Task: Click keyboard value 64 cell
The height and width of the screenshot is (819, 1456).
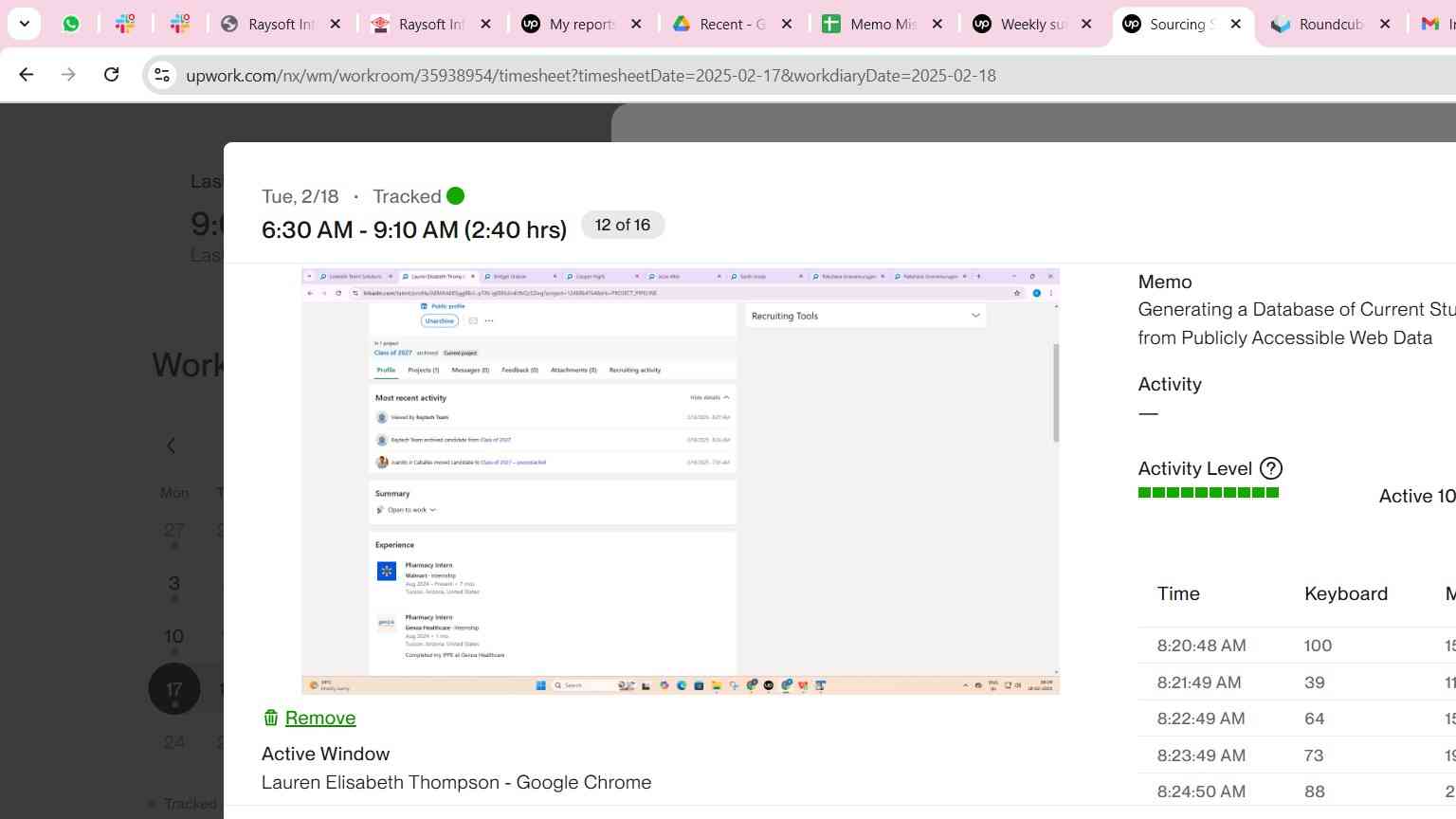Action: click(x=1314, y=719)
